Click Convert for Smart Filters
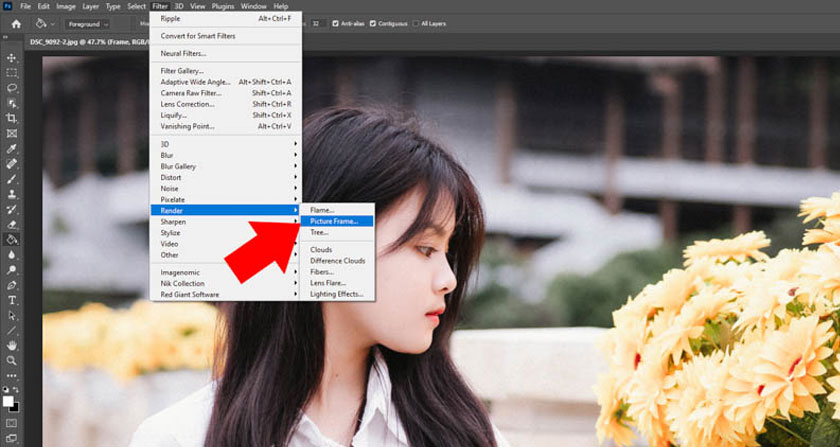The height and width of the screenshot is (447, 840). point(205,37)
